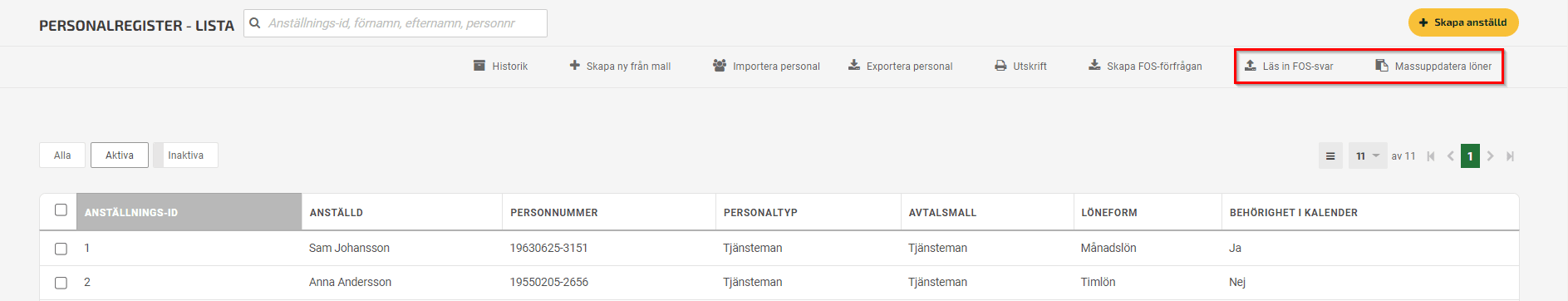Check the box for Anna Andersson row

[61, 283]
